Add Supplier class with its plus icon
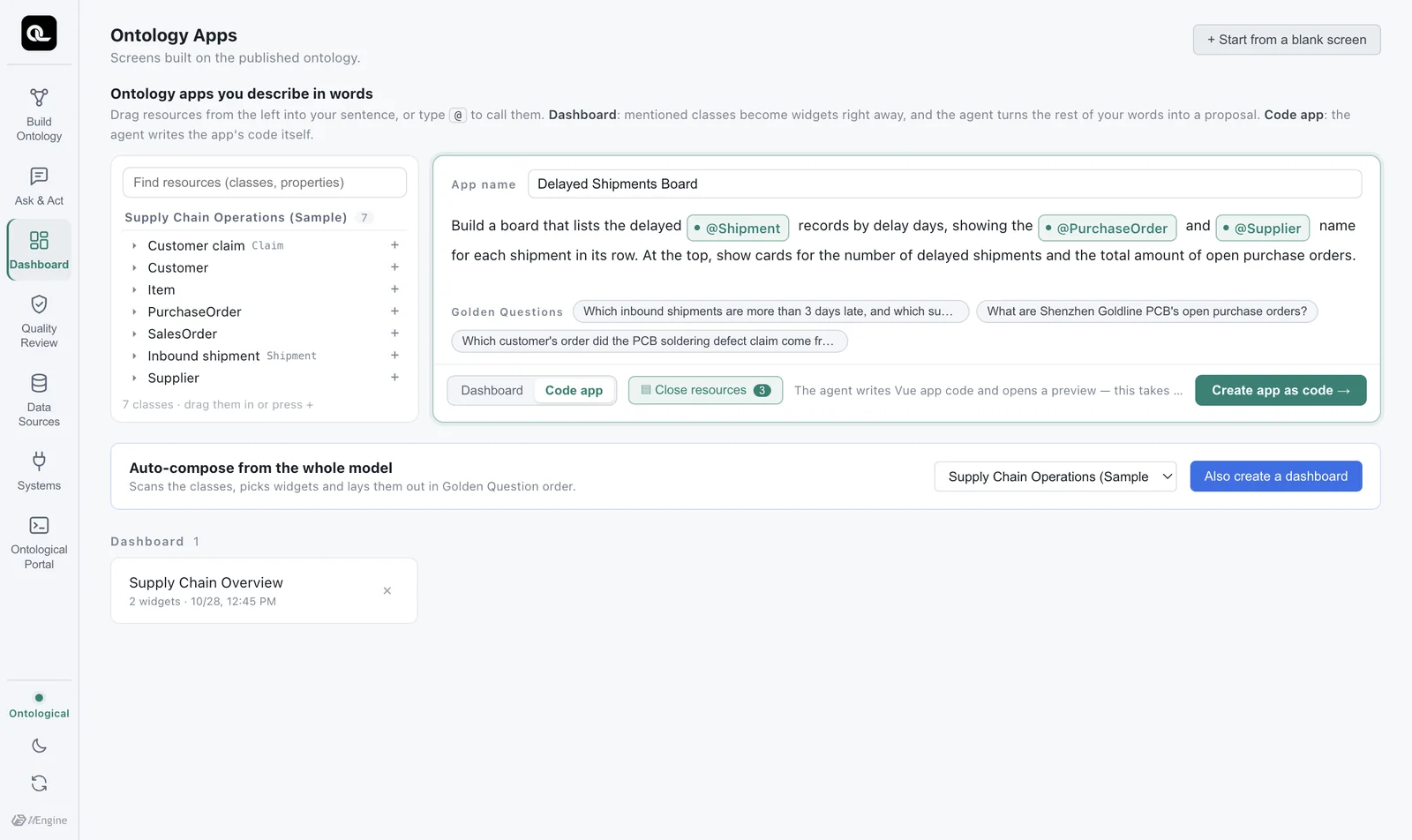The image size is (1412, 840). point(394,378)
